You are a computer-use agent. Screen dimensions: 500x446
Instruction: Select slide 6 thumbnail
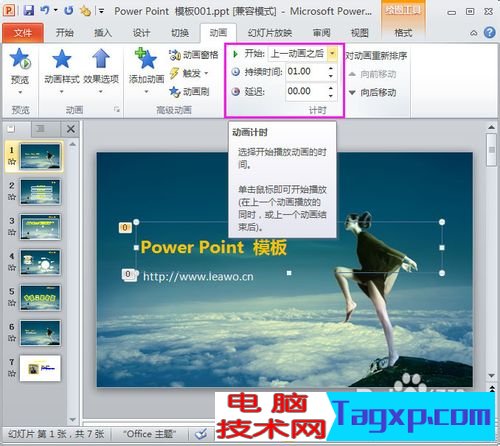coord(40,333)
